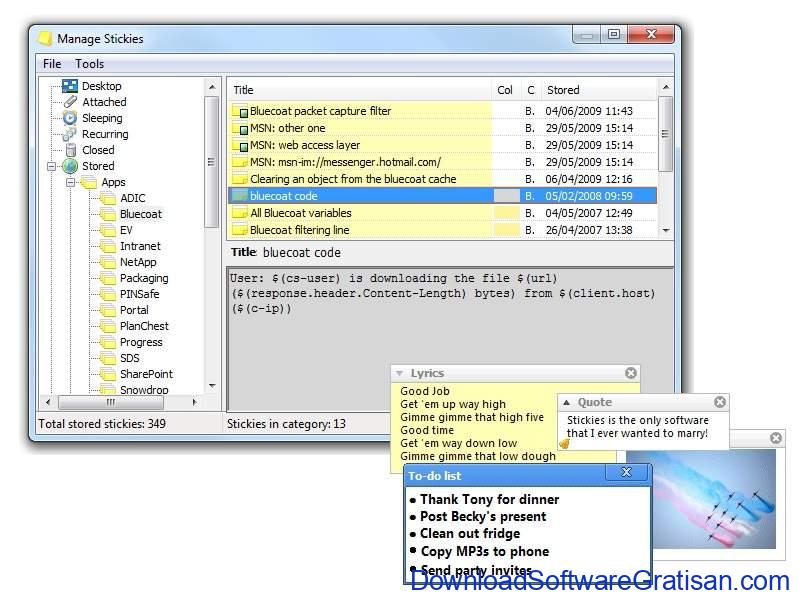Click the Recurring category icon

[x=69, y=134]
